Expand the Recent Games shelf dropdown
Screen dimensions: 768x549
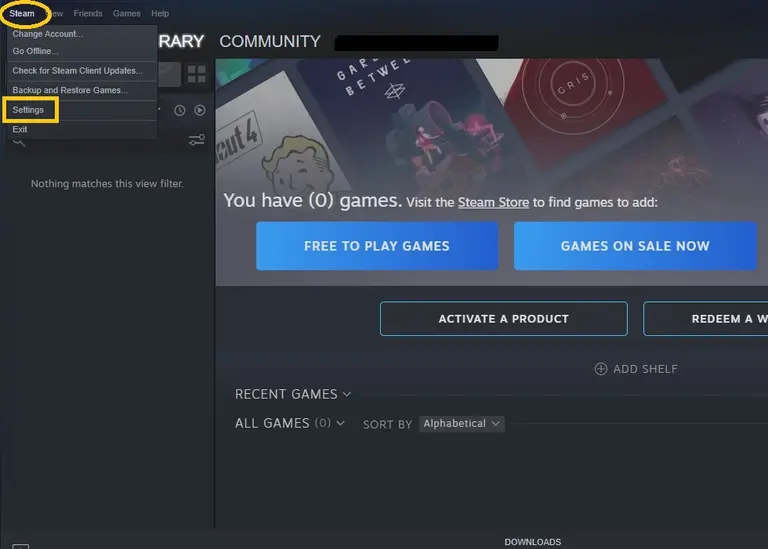tap(347, 394)
